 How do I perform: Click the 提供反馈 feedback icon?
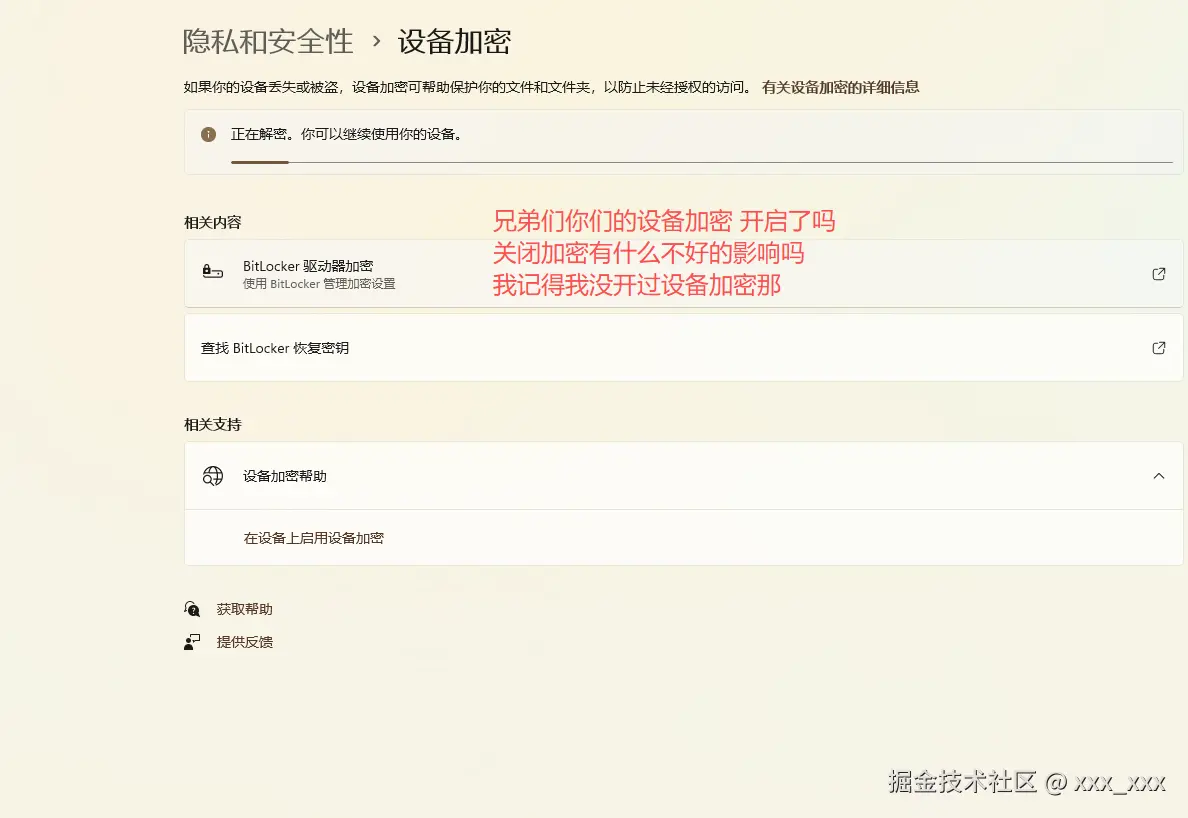(x=192, y=642)
